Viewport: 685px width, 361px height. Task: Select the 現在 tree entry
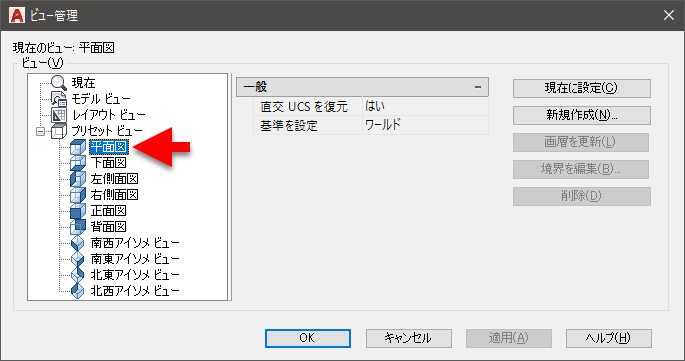coord(83,83)
